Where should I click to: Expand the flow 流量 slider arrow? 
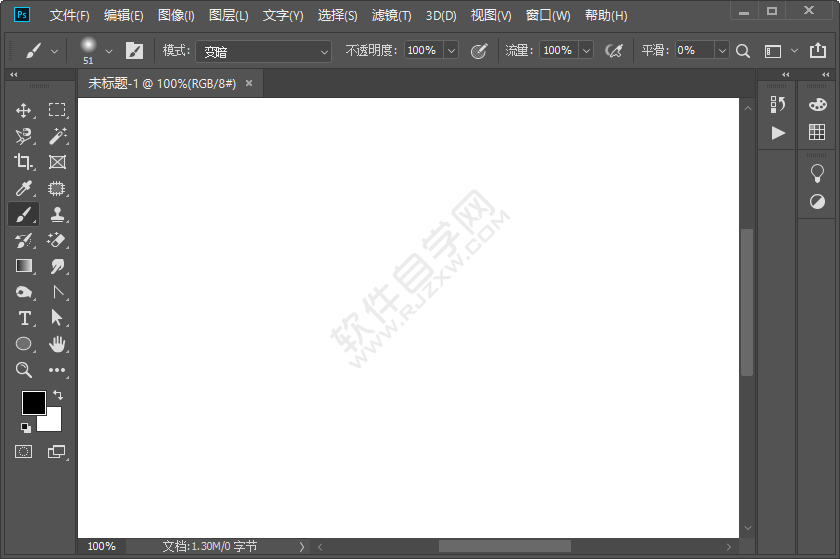pyautogui.click(x=586, y=51)
